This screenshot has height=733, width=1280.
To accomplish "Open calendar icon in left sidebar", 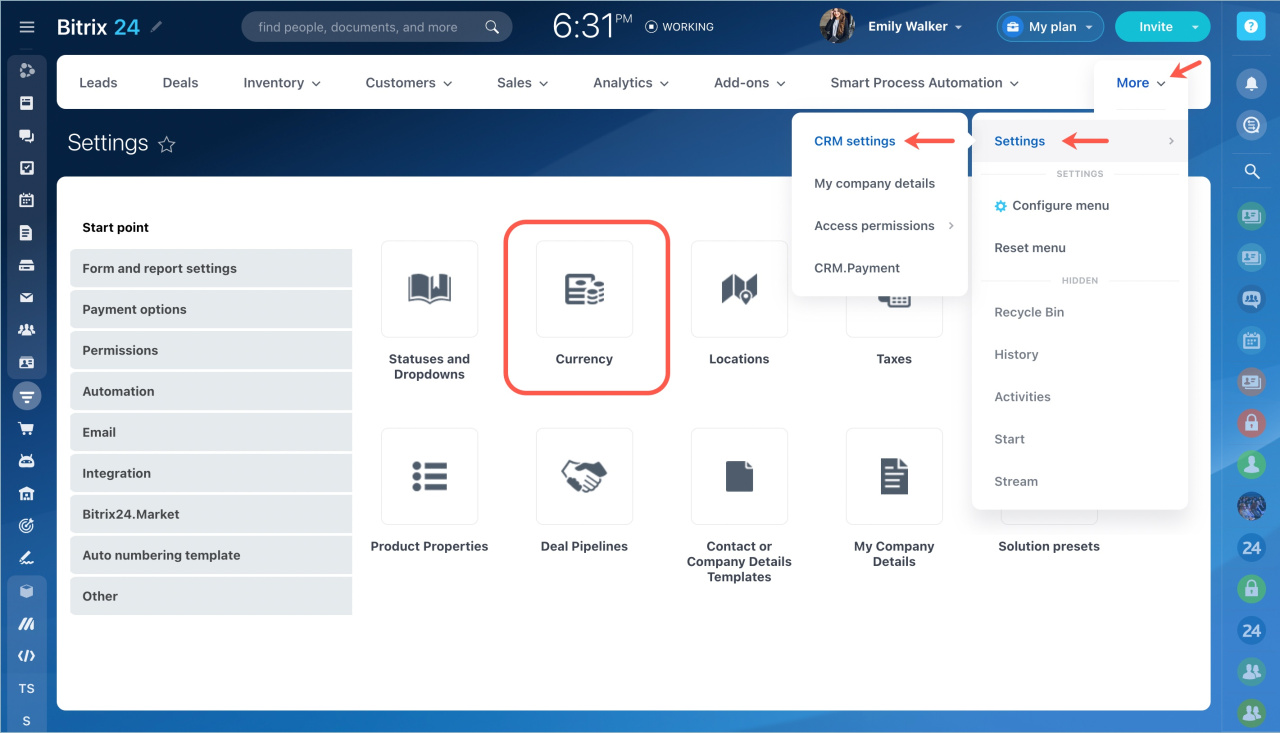I will tap(27, 200).
